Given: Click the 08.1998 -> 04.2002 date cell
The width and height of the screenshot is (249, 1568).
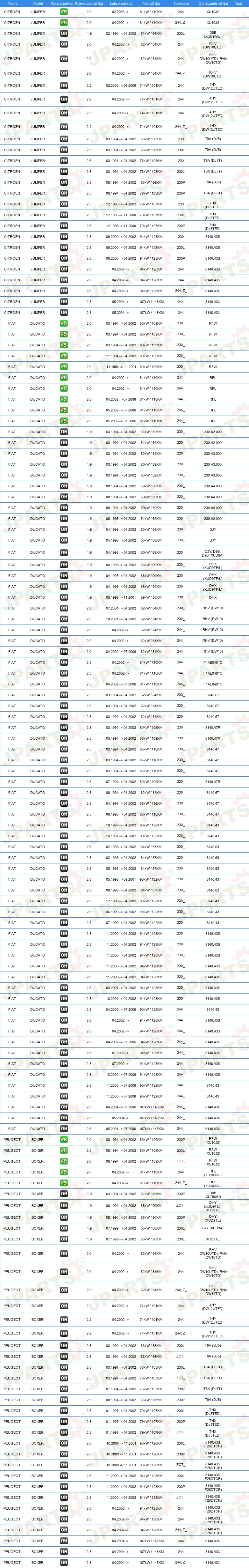Looking at the screenshot, I should click(x=121, y=891).
